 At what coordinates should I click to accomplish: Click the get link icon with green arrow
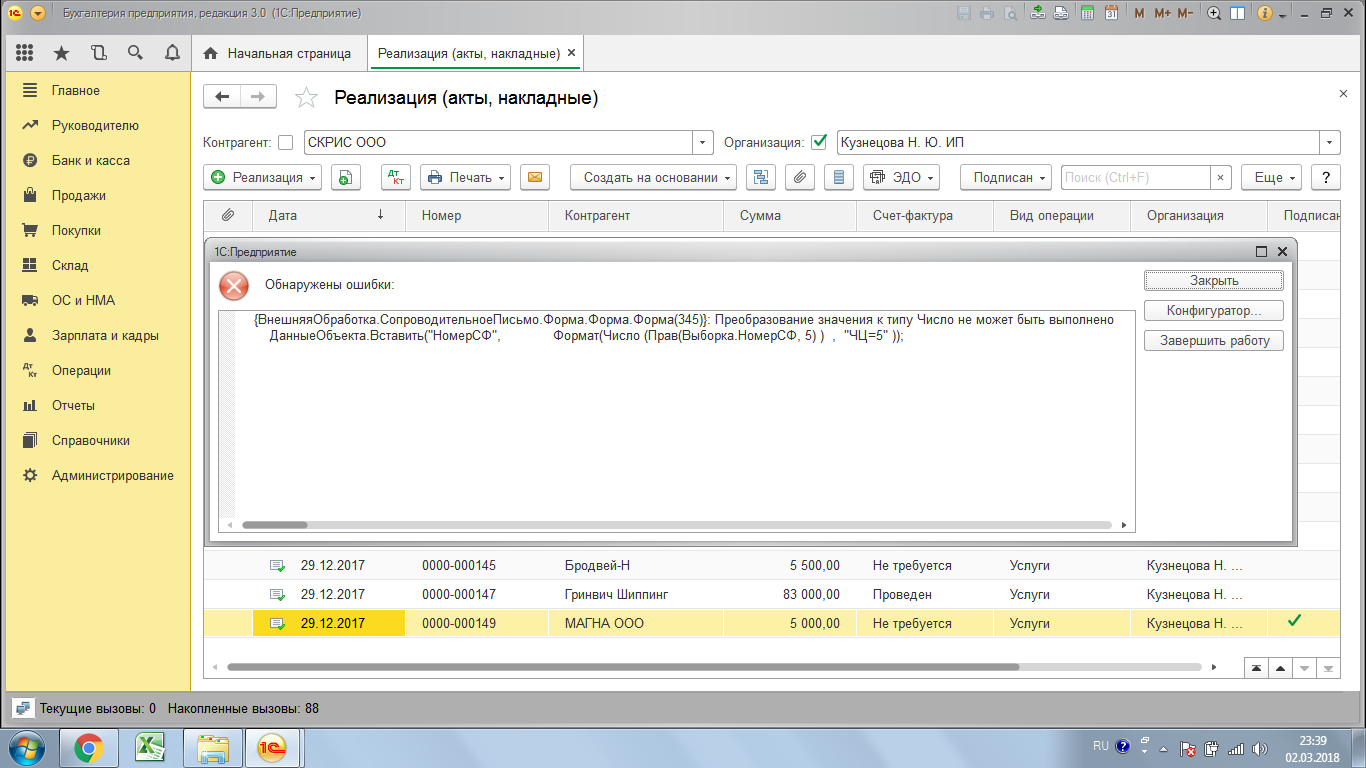(x=1038, y=14)
